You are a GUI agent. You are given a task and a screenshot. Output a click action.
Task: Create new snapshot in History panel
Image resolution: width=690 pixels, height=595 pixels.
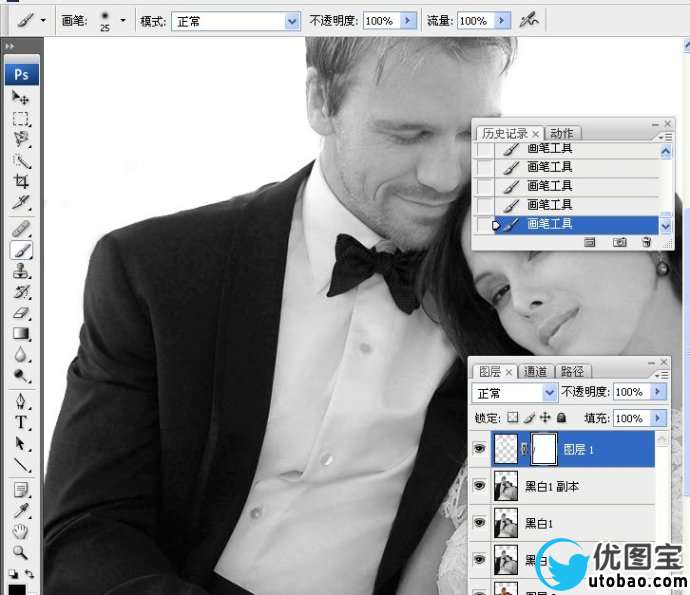click(x=620, y=242)
